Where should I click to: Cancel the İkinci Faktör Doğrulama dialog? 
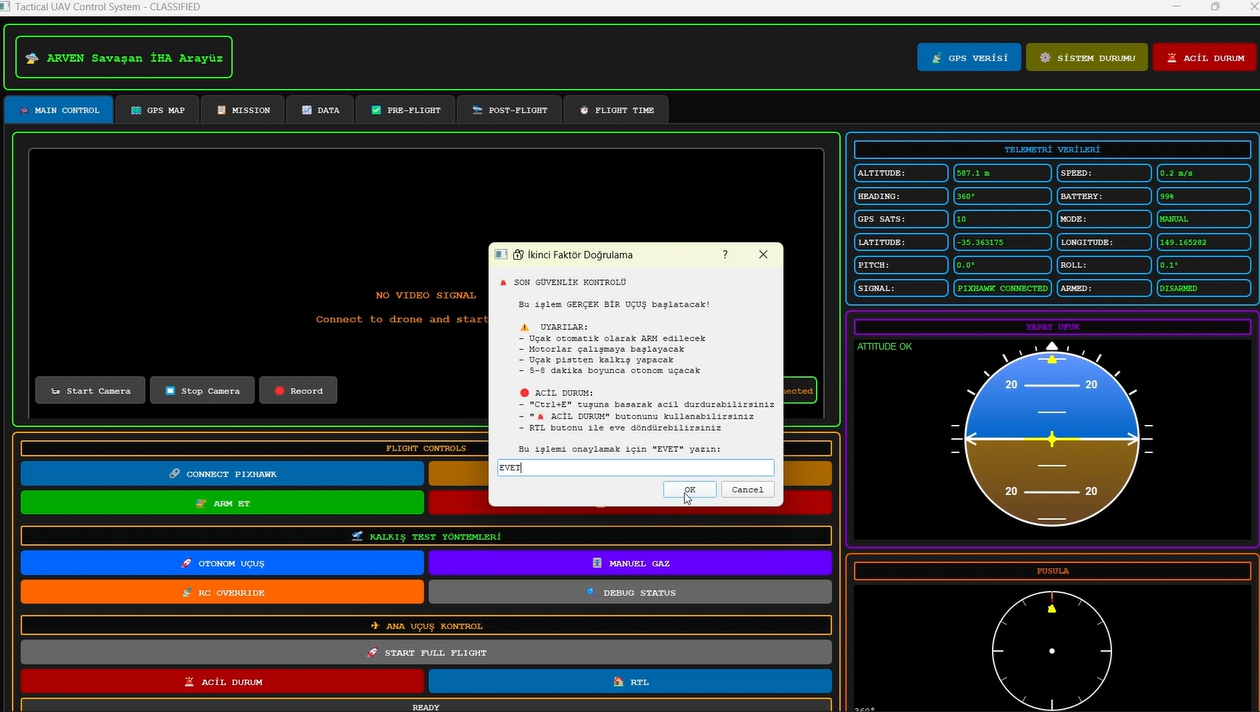[747, 490]
